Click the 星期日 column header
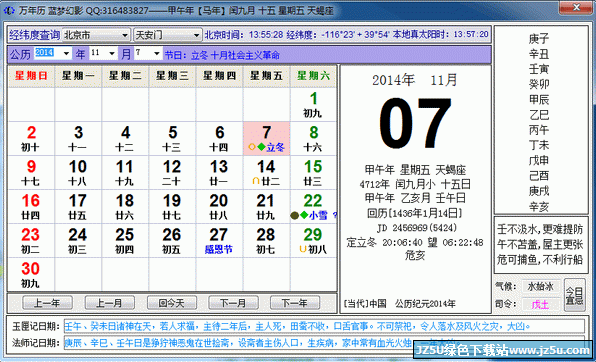The height and width of the screenshot is (362, 596). [x=32, y=76]
